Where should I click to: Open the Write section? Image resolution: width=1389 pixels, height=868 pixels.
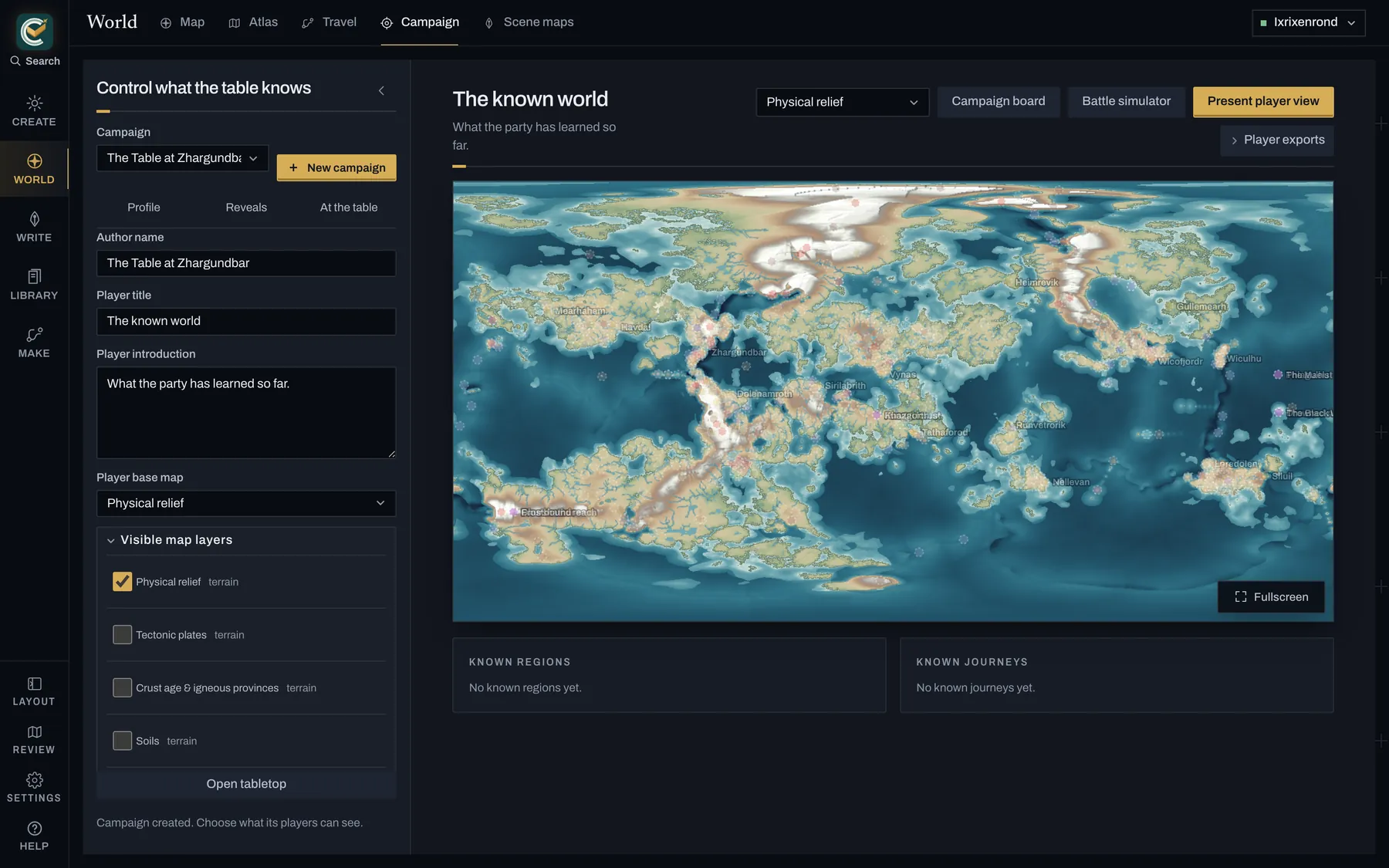(x=34, y=227)
